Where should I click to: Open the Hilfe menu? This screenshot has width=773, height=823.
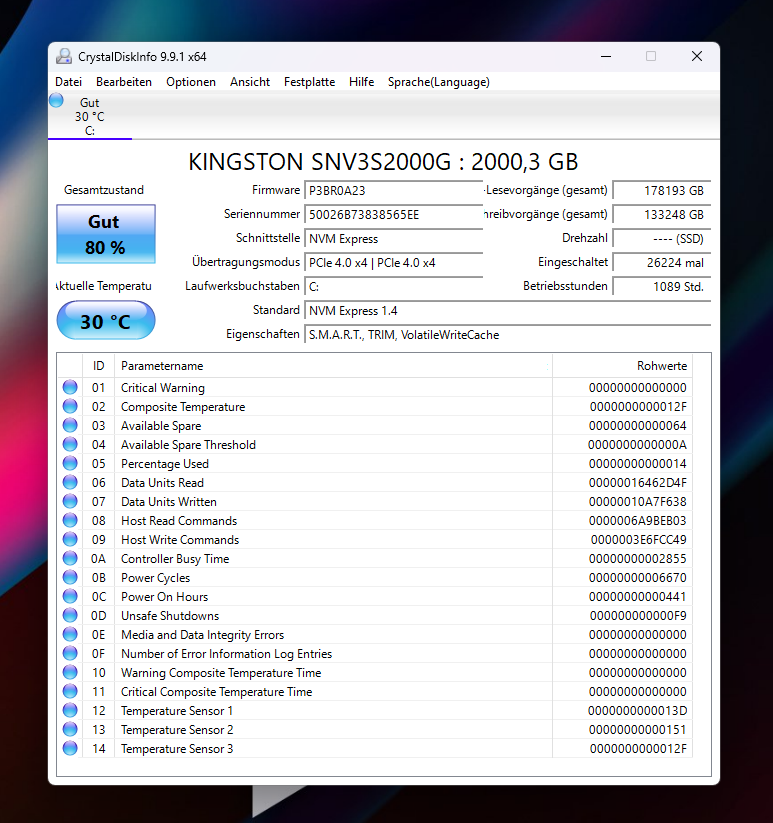[x=362, y=82]
